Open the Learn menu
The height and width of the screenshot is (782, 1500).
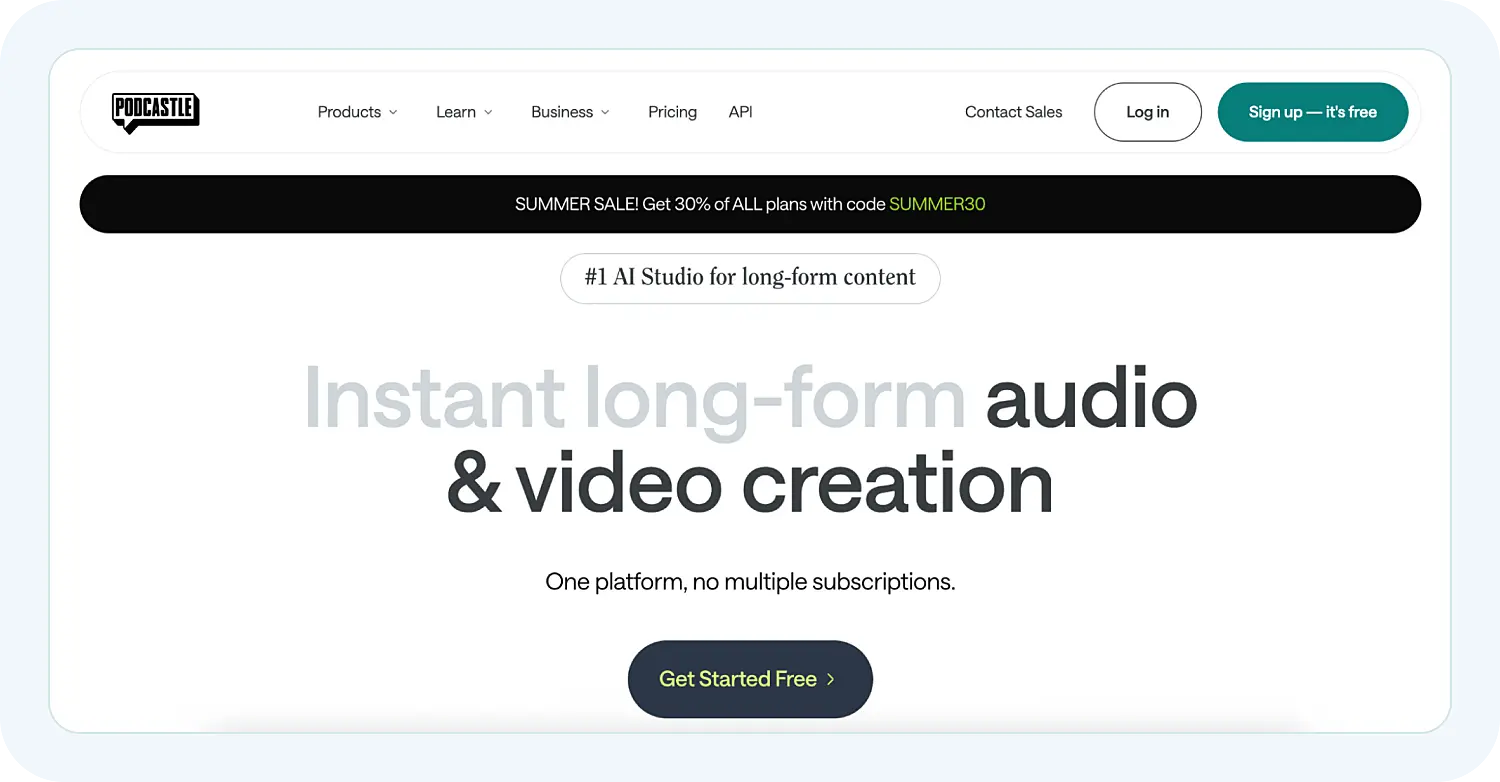[464, 112]
